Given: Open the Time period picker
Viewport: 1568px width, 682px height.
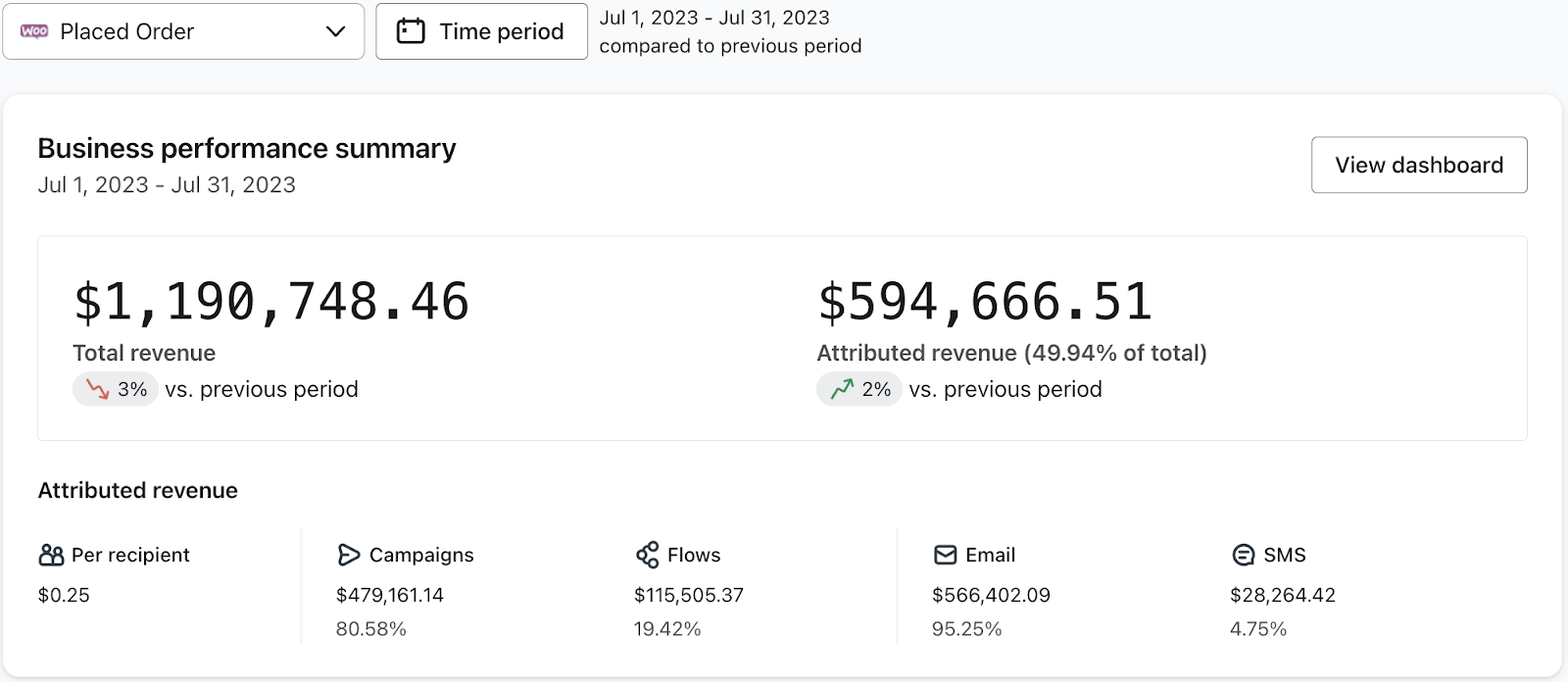Looking at the screenshot, I should (x=481, y=31).
